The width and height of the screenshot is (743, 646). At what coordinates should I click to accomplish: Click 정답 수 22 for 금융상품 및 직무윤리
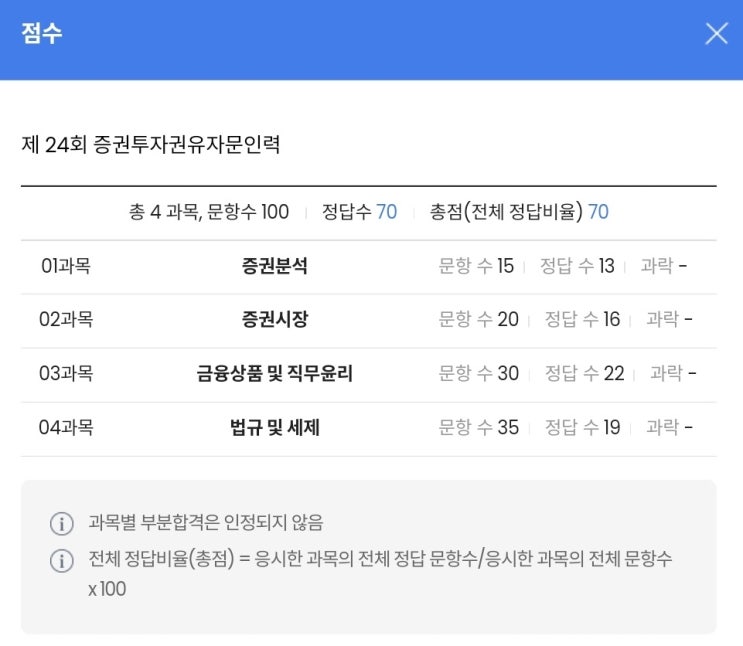click(x=585, y=373)
